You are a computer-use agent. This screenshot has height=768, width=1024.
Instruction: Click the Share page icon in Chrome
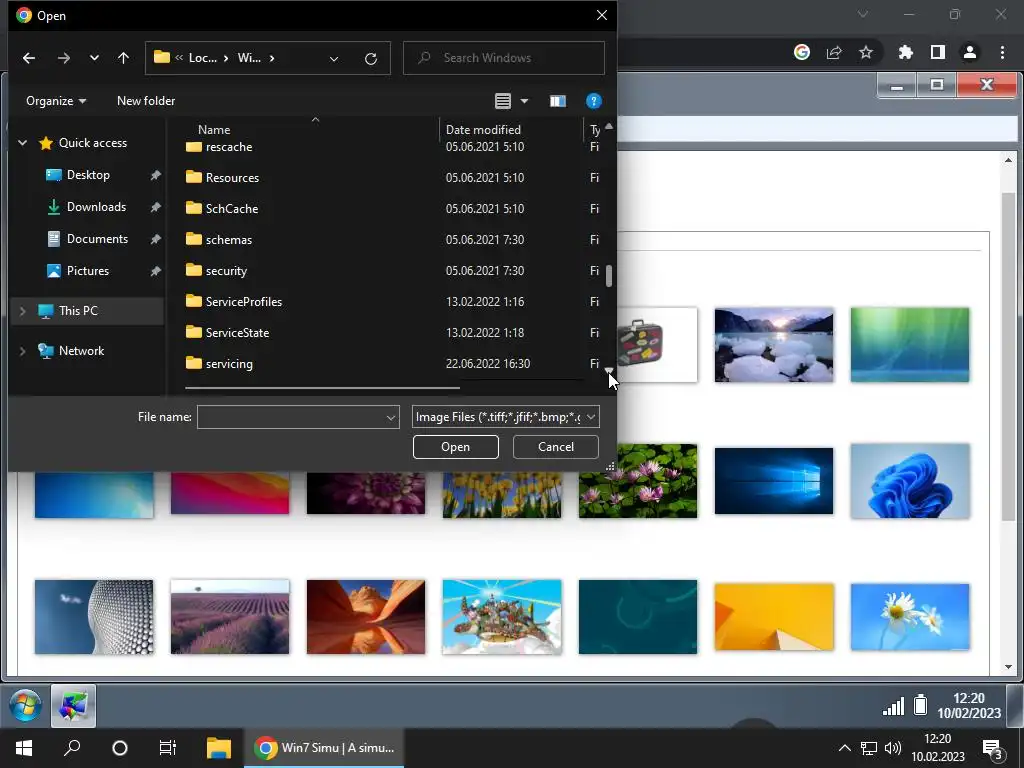tap(834, 52)
